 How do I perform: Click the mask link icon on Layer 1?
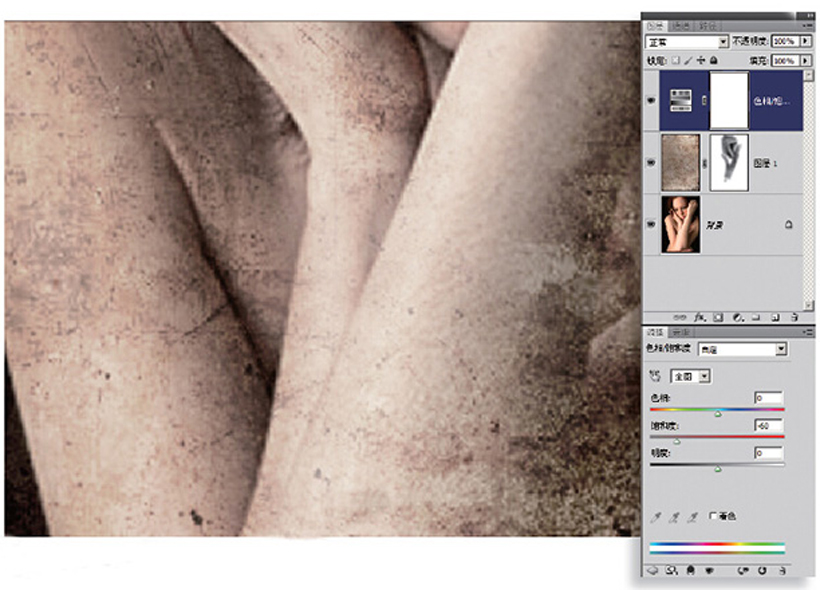[704, 163]
